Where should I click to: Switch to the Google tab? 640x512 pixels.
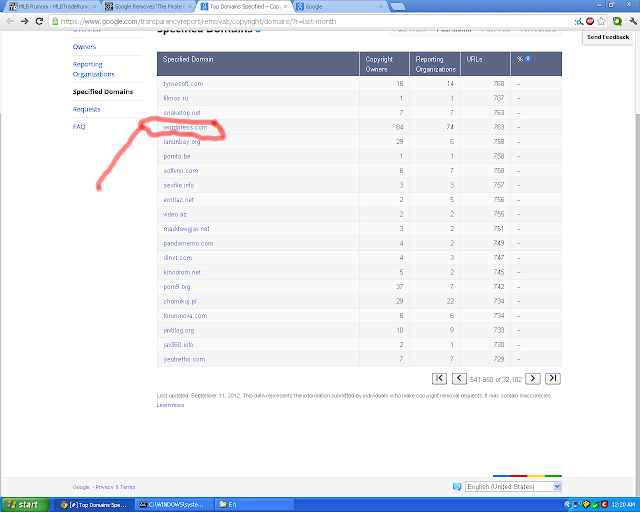[x=337, y=7]
